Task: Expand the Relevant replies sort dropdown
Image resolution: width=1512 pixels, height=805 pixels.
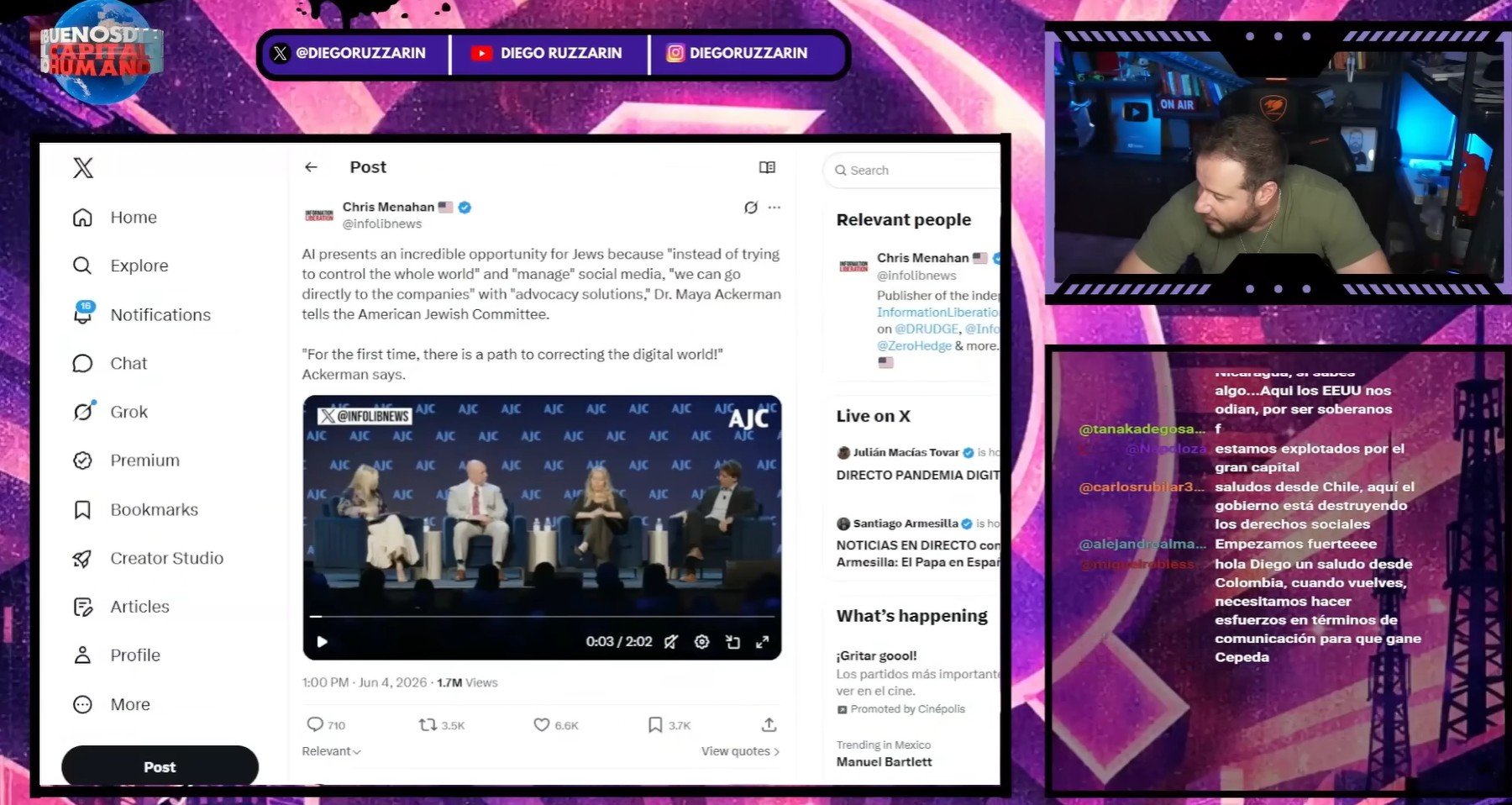Action: click(331, 751)
